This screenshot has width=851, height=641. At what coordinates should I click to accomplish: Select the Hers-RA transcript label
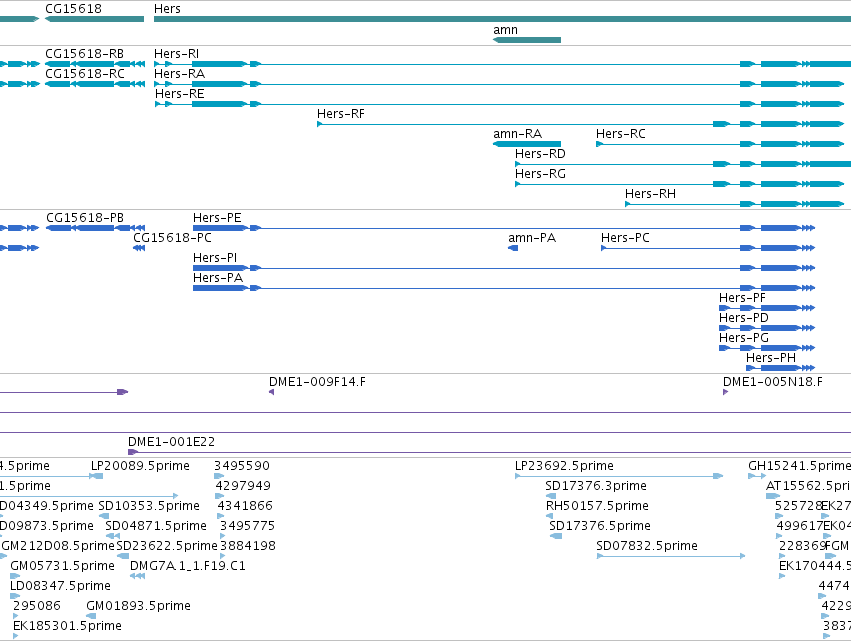click(x=180, y=74)
